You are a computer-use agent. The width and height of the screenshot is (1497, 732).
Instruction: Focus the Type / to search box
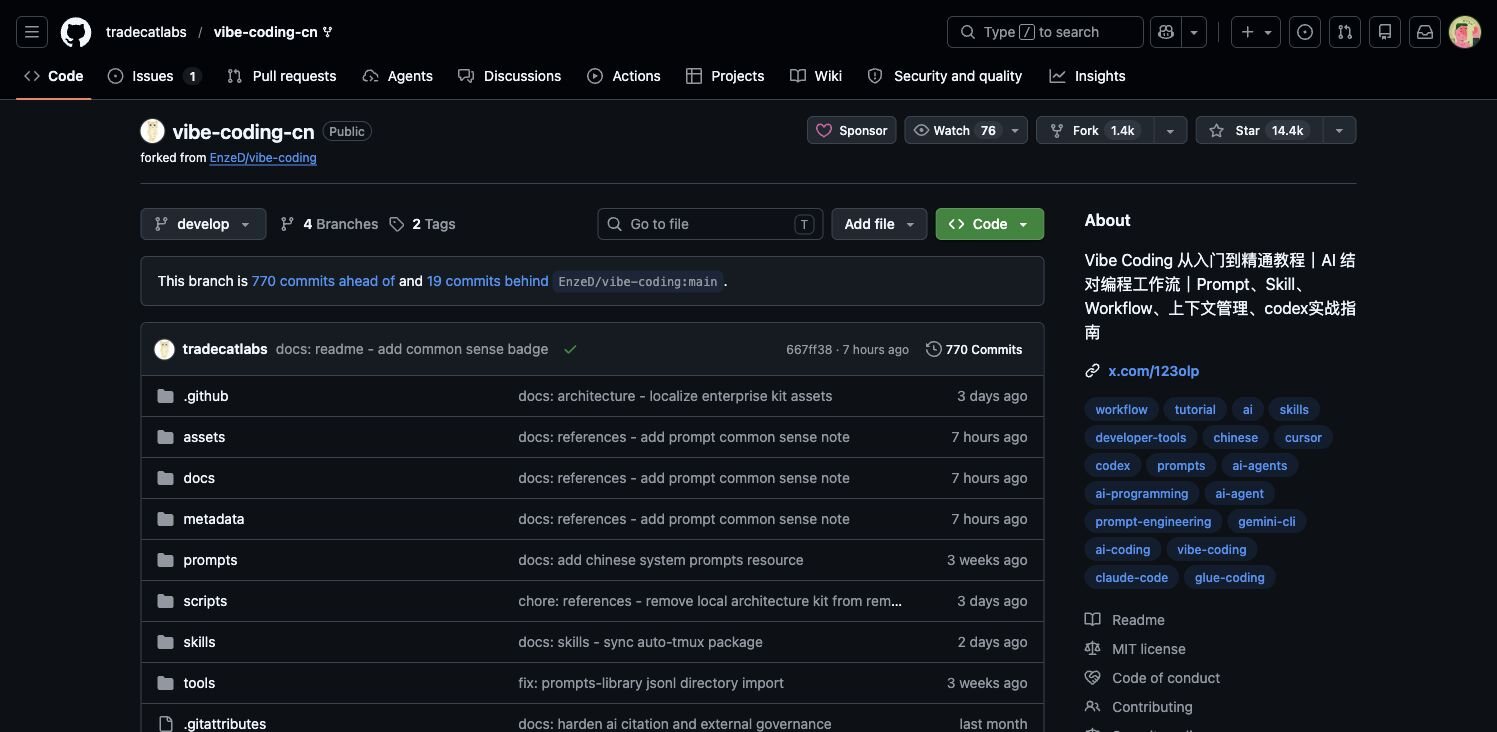pyautogui.click(x=1045, y=32)
